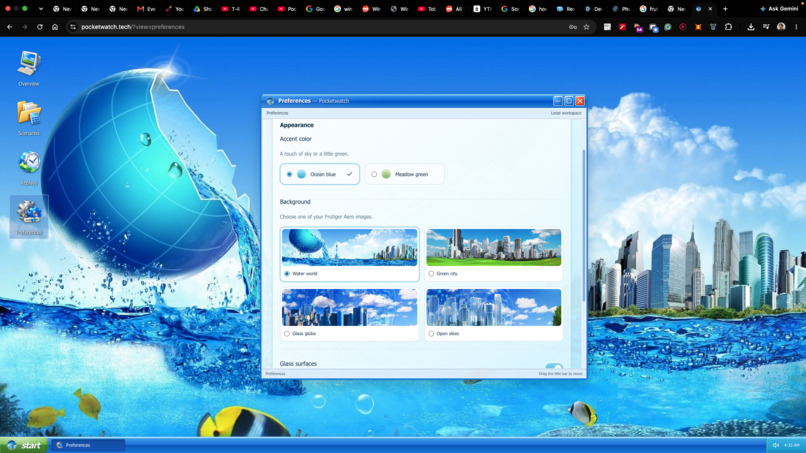Switch to the Gmail browser tab

pyautogui.click(x=146, y=9)
